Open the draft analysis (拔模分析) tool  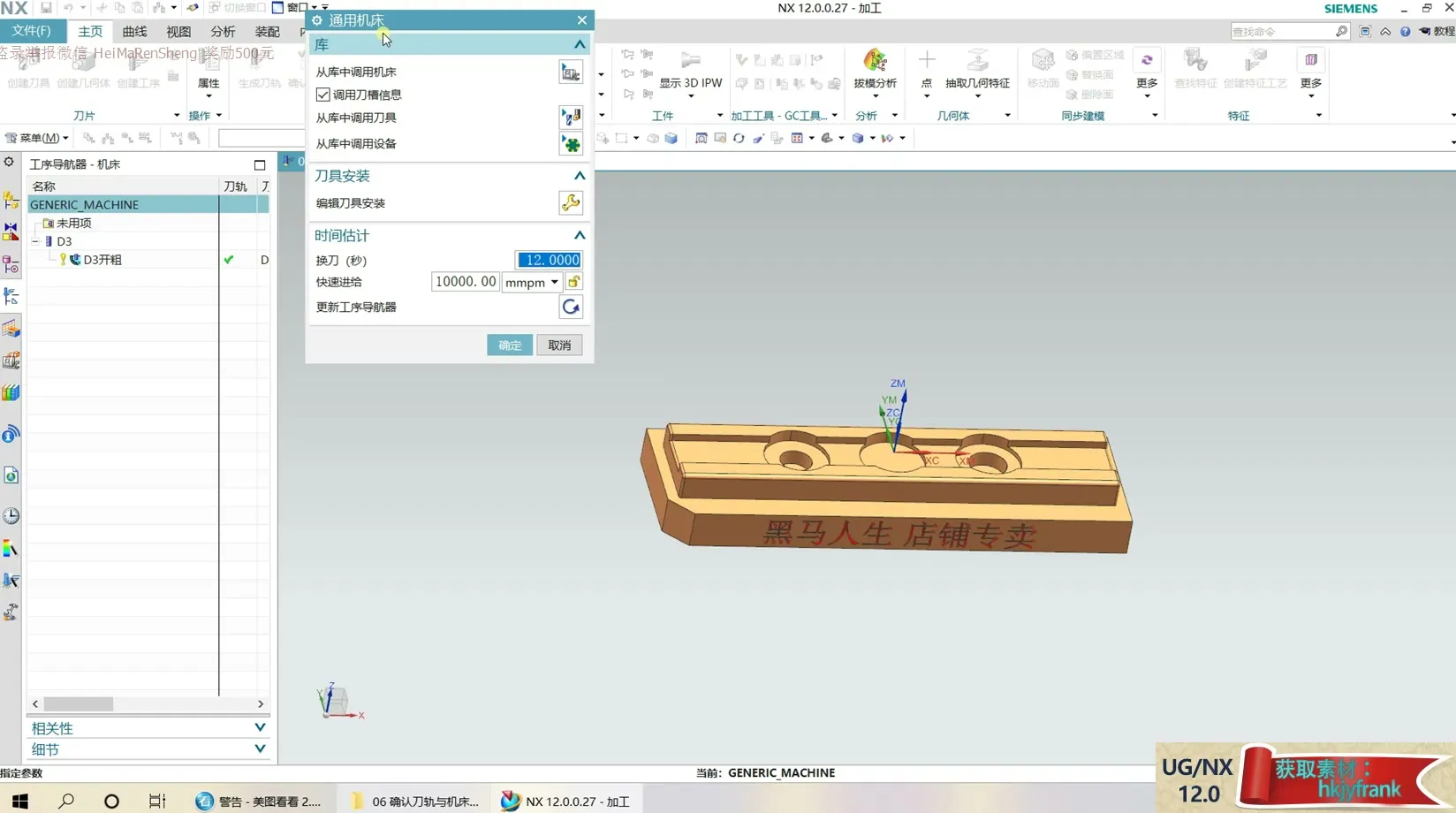point(875,69)
